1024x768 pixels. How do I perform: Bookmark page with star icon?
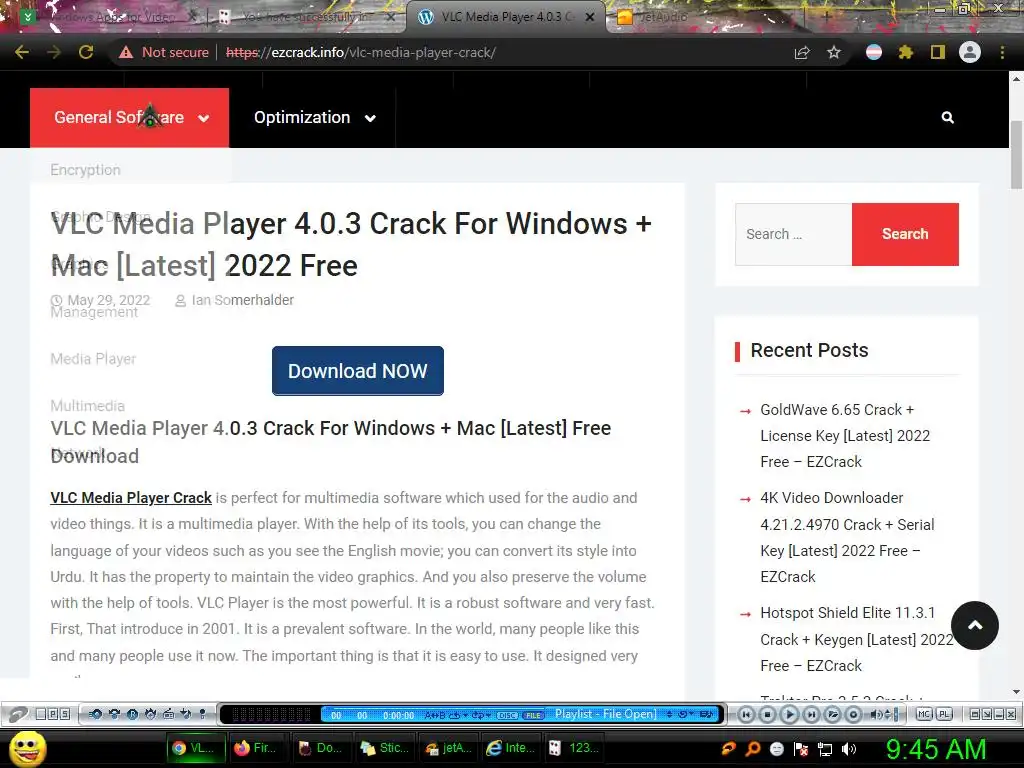[x=834, y=52]
